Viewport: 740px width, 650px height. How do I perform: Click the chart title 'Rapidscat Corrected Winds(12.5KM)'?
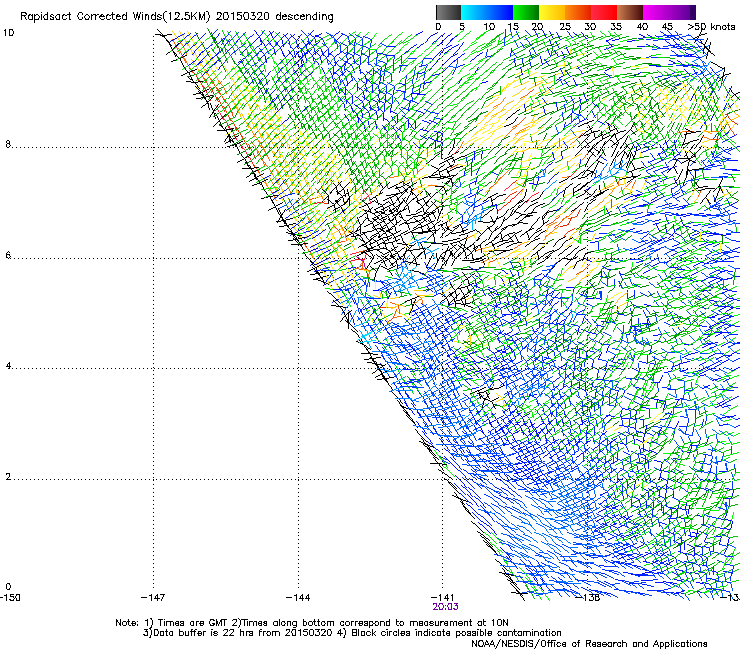click(x=115, y=17)
